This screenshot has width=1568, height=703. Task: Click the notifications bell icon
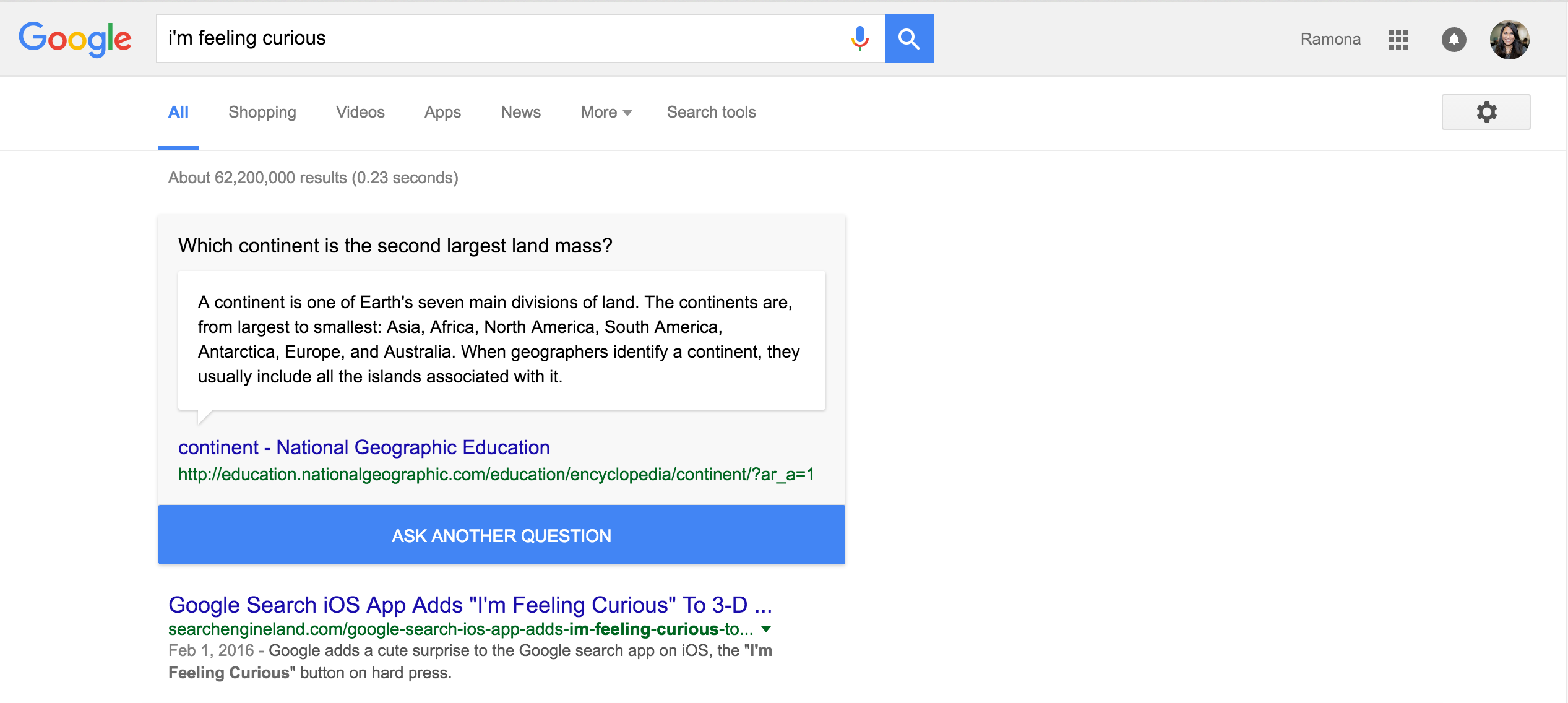(x=1452, y=40)
